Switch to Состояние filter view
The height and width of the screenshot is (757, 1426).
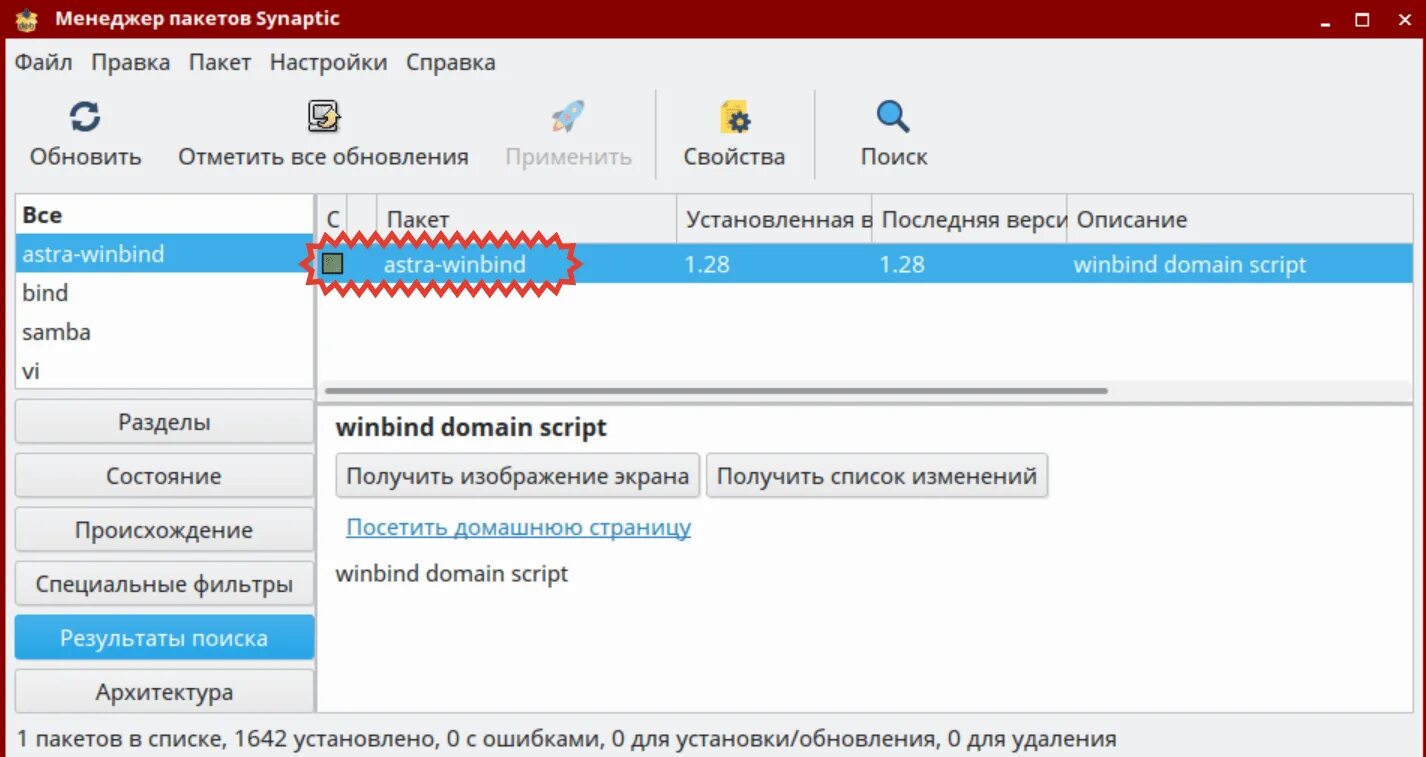[164, 476]
